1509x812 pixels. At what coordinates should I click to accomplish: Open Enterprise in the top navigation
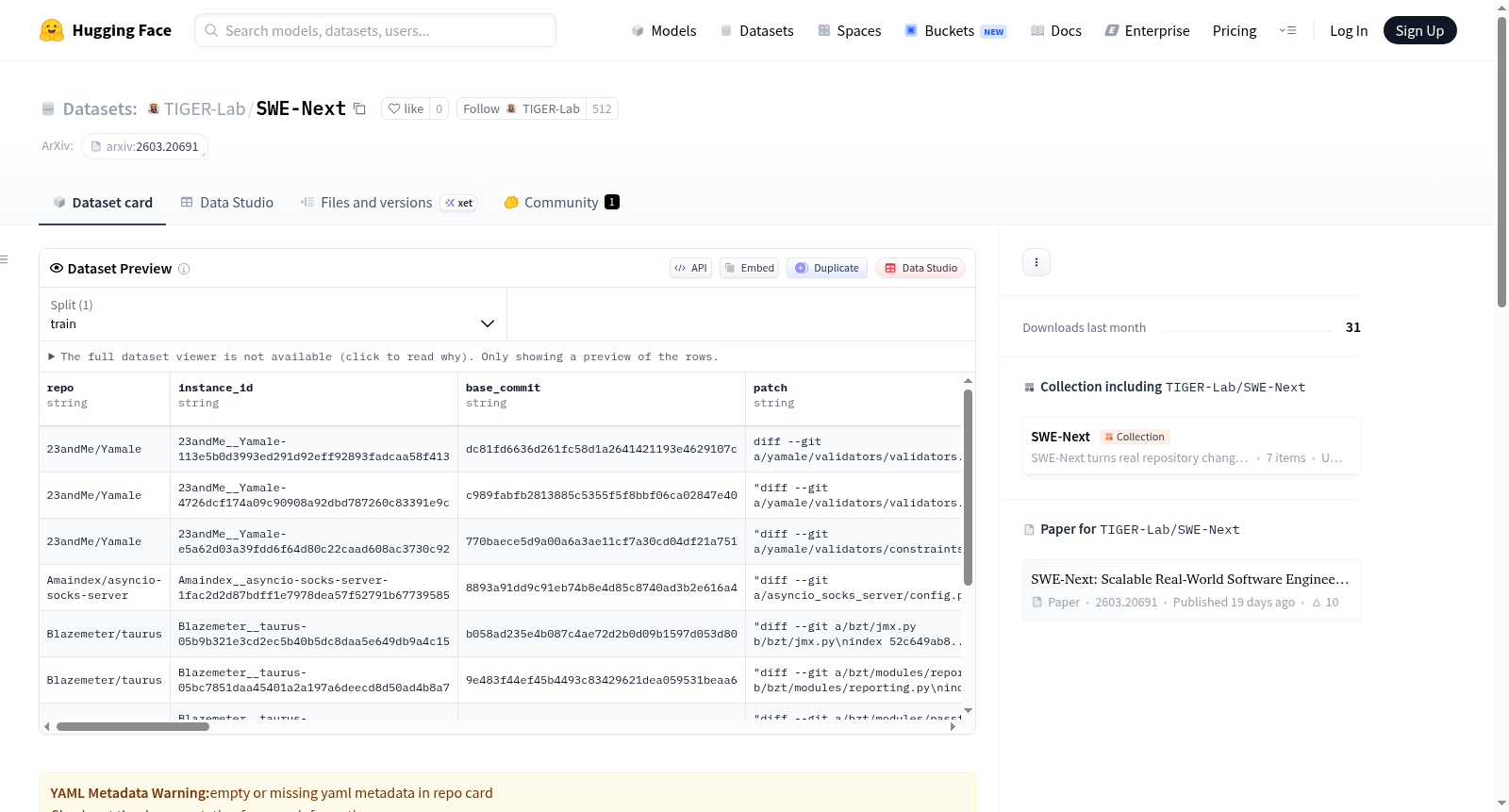(x=1147, y=30)
